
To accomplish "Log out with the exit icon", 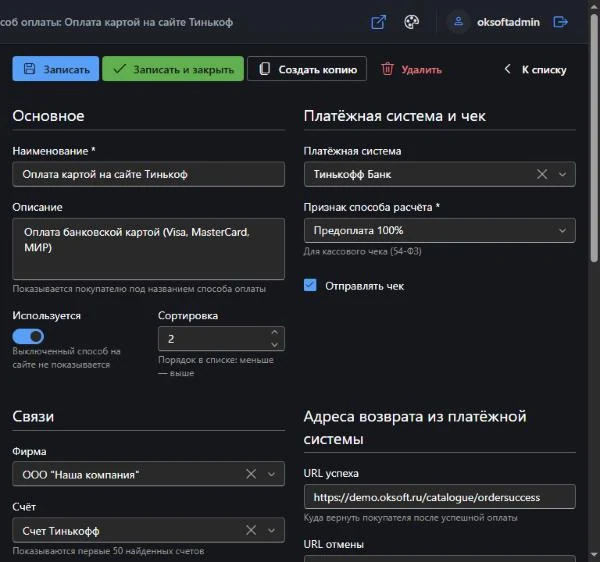I will pos(560,22).
